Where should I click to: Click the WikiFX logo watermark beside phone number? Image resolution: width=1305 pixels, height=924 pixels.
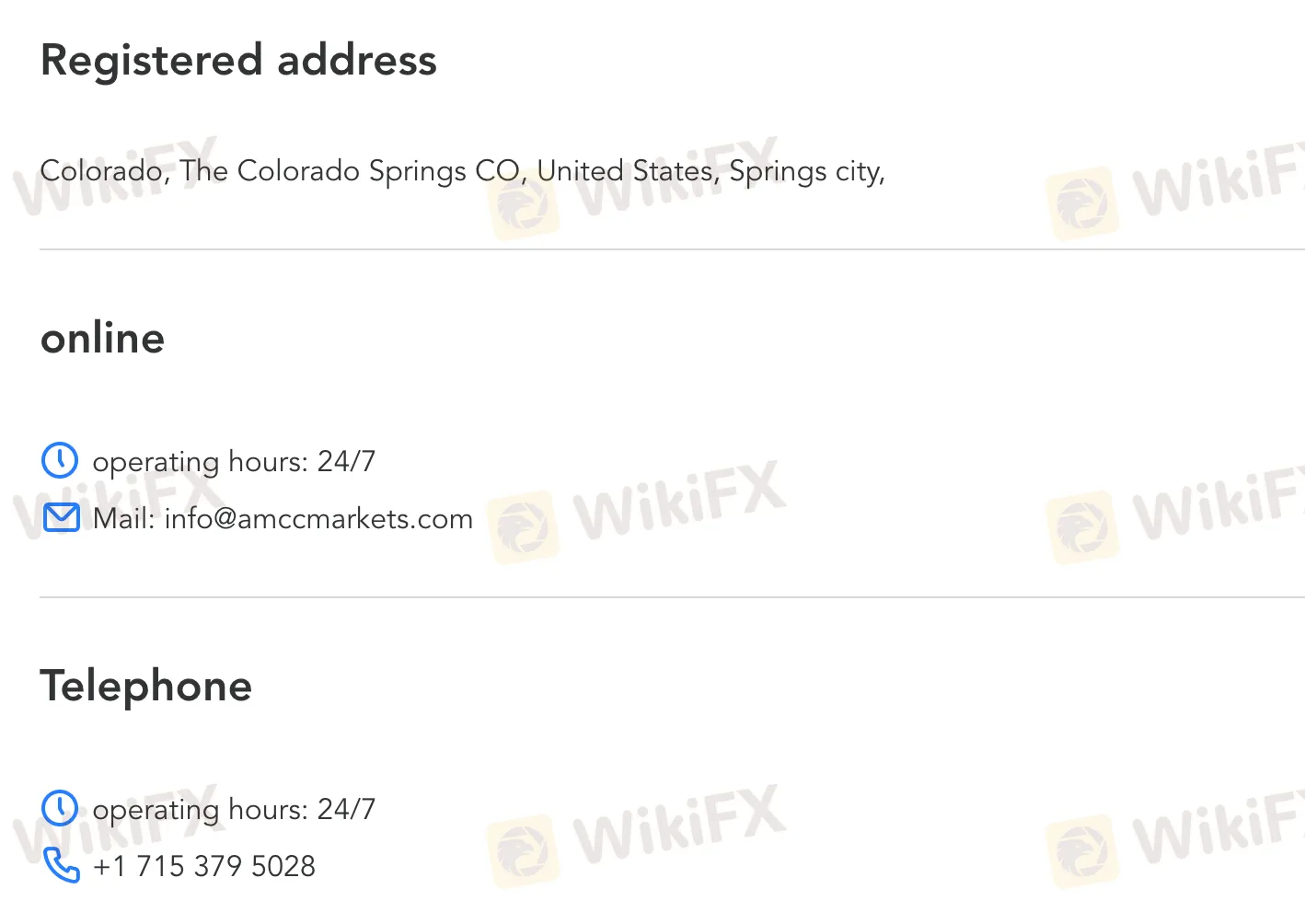point(637,834)
